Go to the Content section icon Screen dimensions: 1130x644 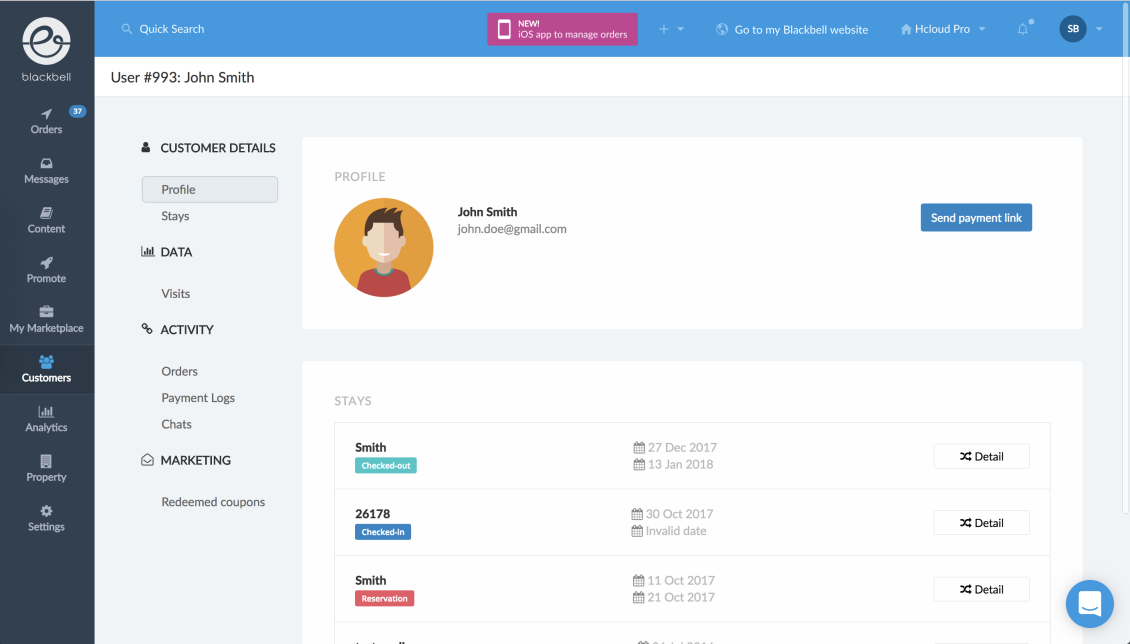point(46,213)
